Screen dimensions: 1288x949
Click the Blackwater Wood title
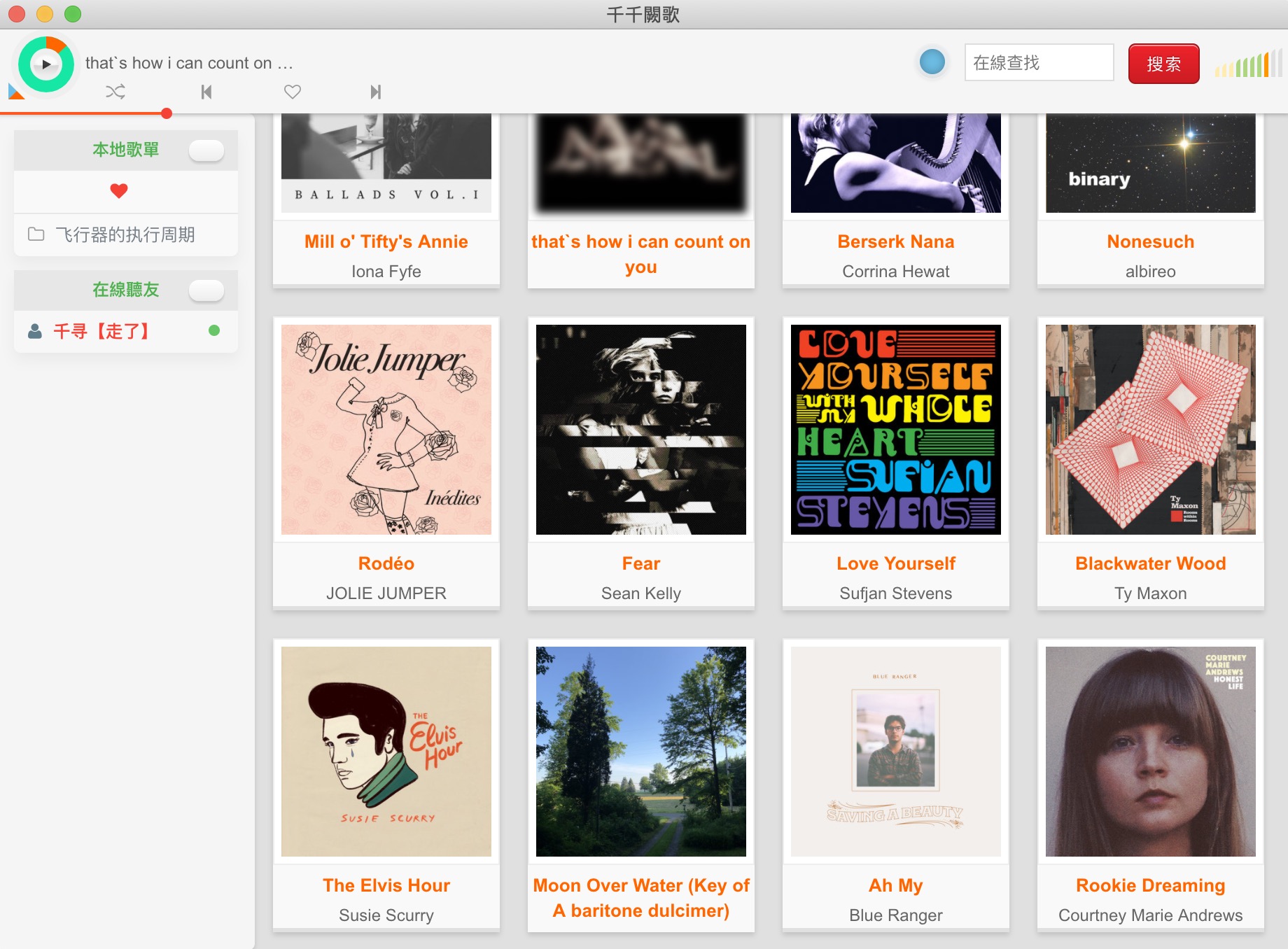[x=1151, y=563]
